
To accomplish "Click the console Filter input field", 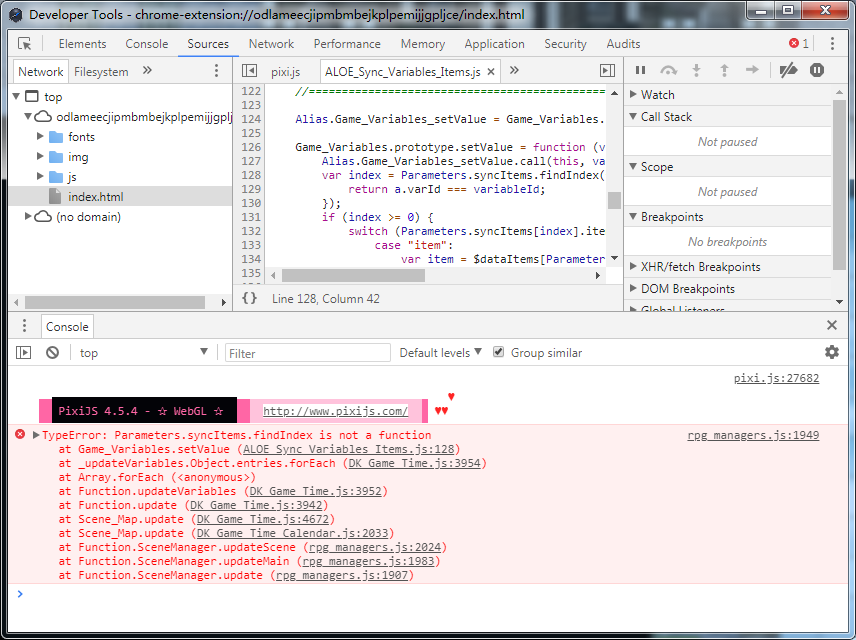I will (308, 353).
